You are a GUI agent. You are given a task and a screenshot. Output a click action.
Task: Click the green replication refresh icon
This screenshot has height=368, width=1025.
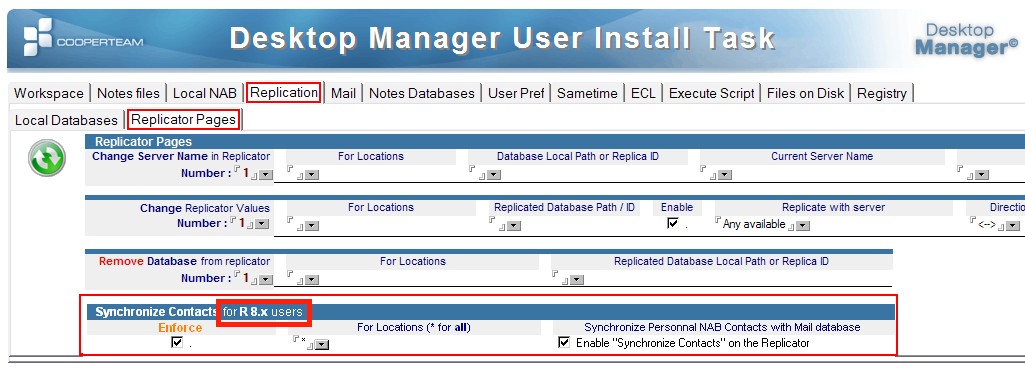[47, 158]
